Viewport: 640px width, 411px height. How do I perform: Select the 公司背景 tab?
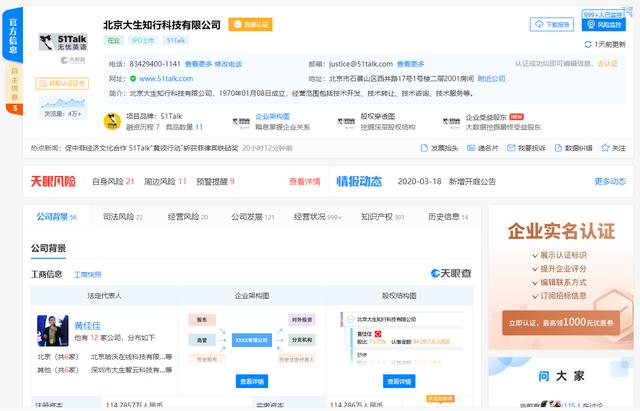pyautogui.click(x=56, y=217)
